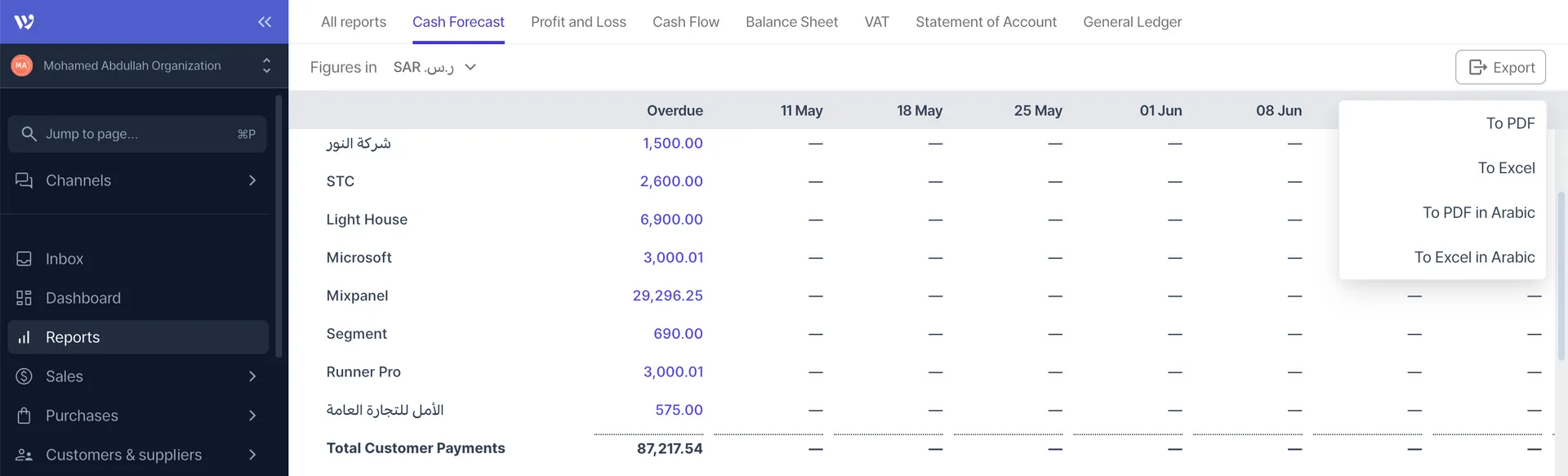Click the Export button
This screenshot has height=476, width=1568.
pyautogui.click(x=1500, y=67)
